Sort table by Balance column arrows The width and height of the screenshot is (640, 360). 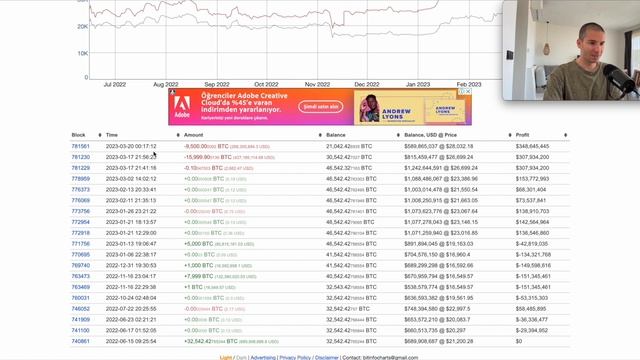398,135
